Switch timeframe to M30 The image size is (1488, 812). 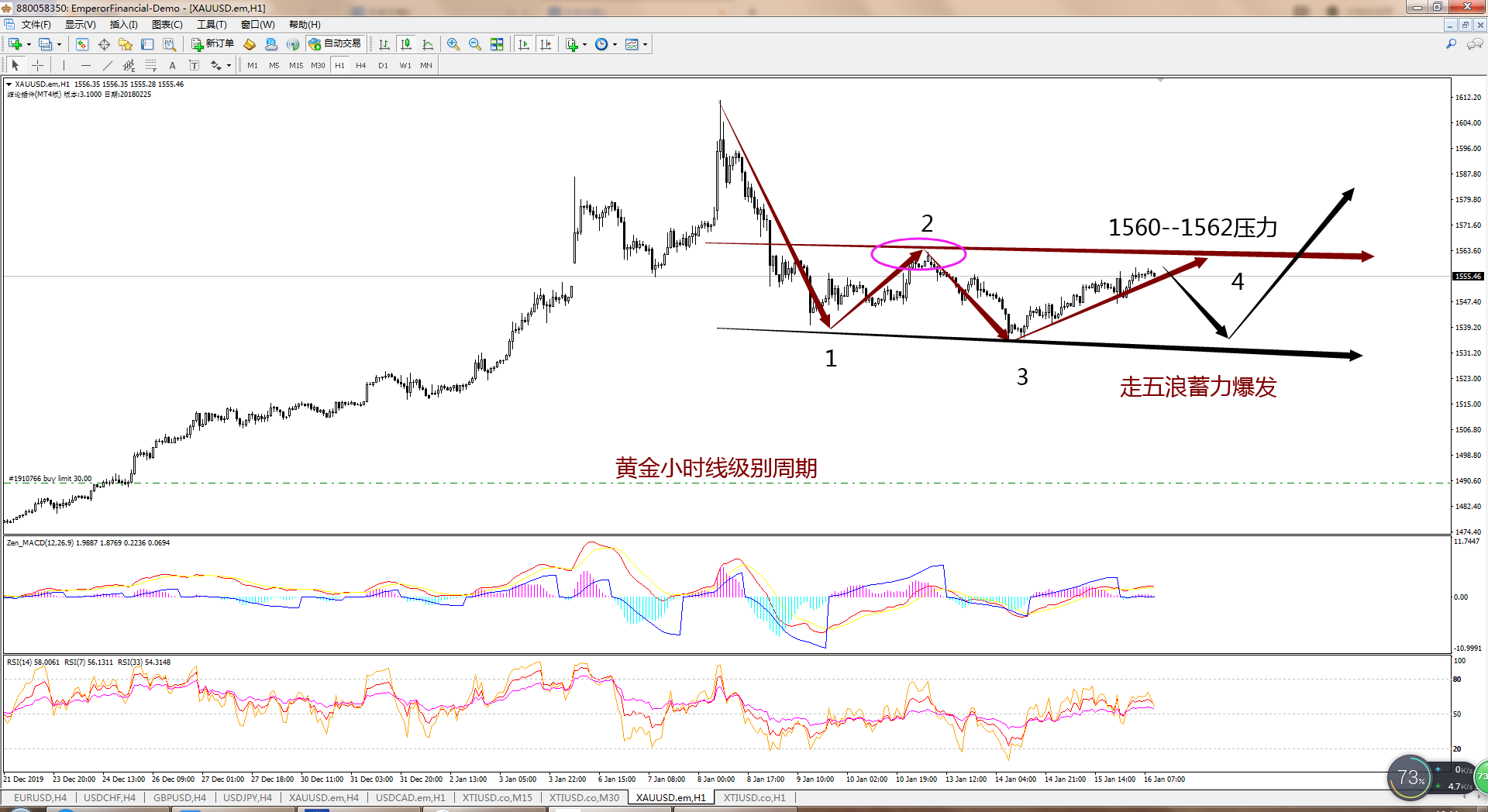point(318,65)
